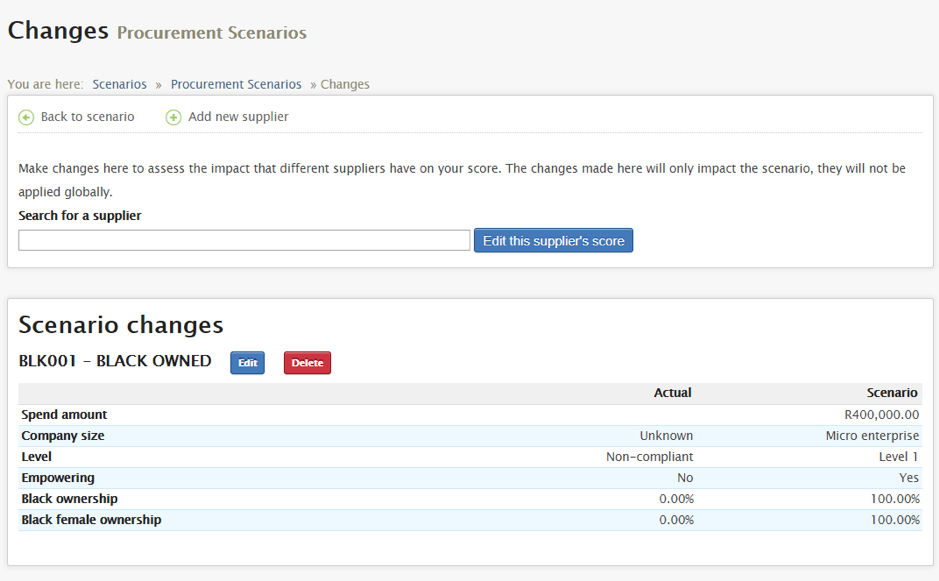Select the Company size row label
Viewport: 939px width, 581px height.
point(63,435)
